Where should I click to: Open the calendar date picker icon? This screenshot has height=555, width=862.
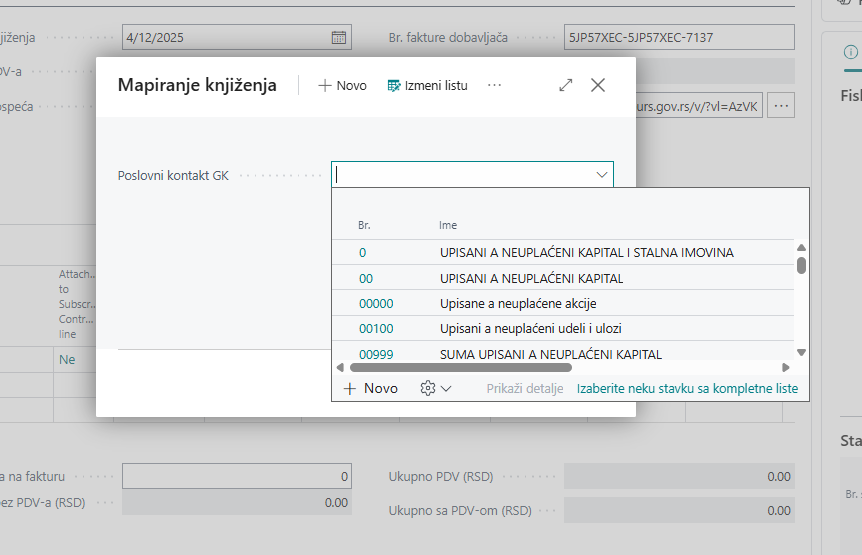pyautogui.click(x=339, y=38)
